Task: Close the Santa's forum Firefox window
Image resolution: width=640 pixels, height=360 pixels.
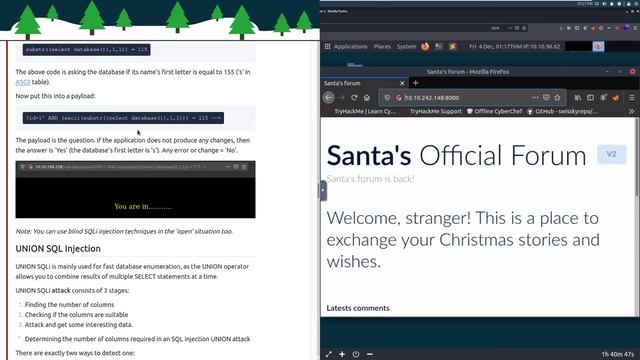Action: pyautogui.click(x=632, y=71)
